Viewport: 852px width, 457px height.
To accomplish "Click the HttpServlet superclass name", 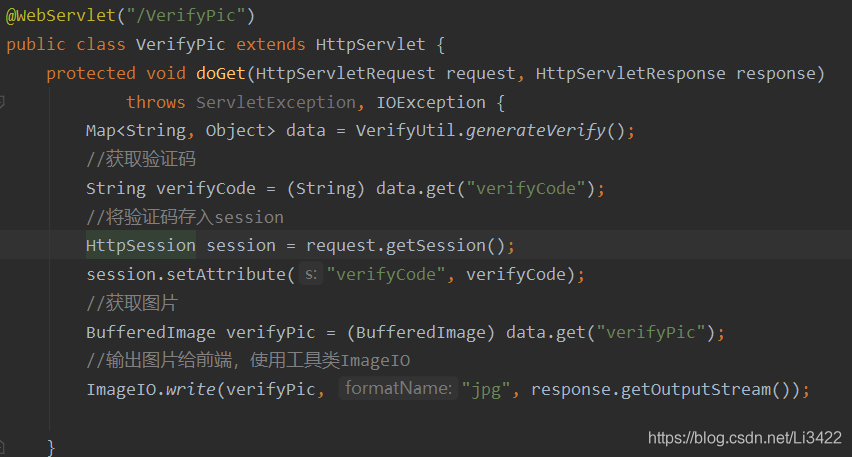I will coord(370,44).
